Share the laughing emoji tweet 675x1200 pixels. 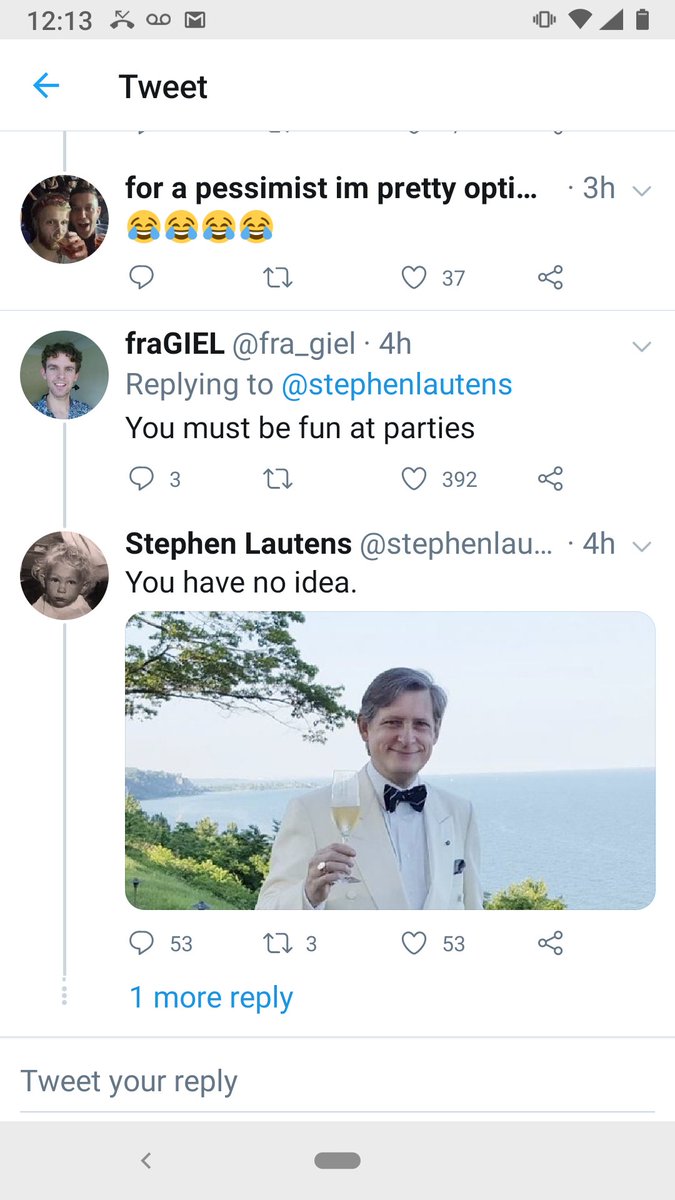[x=550, y=277]
